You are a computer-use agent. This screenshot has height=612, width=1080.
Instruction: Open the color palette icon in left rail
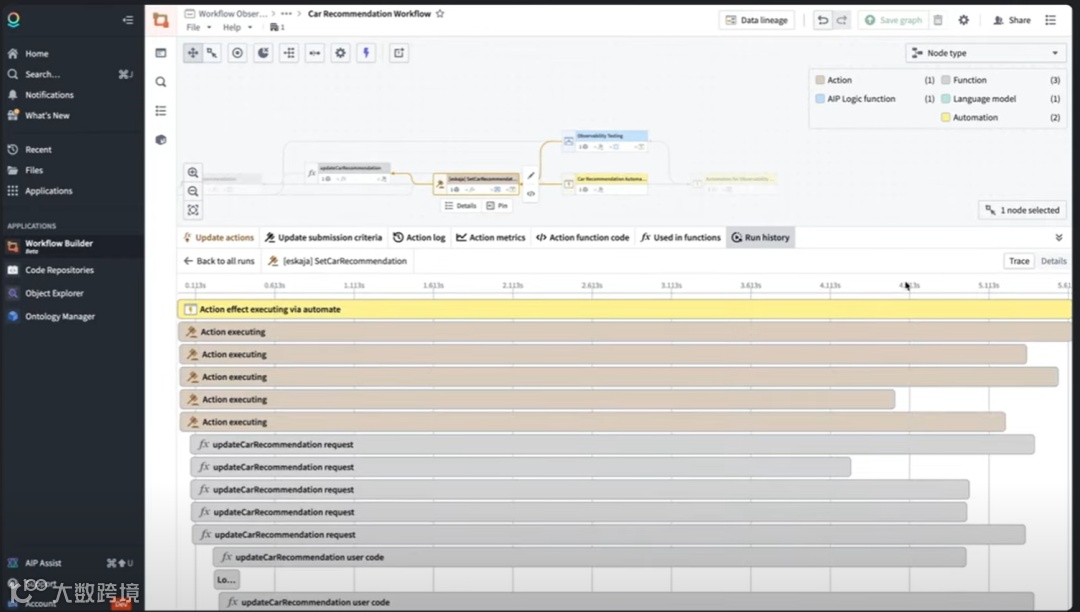point(161,140)
